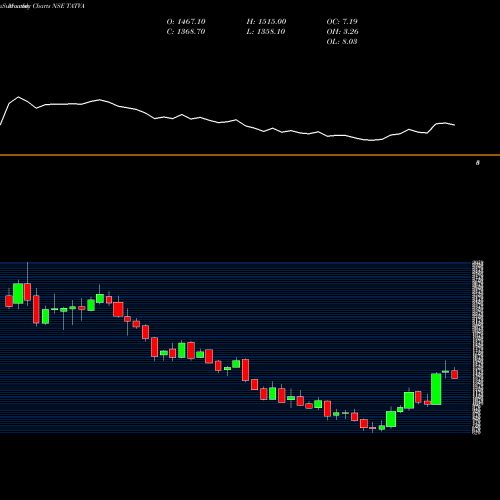Select the close price 'C: 1368.70'

click(186, 32)
